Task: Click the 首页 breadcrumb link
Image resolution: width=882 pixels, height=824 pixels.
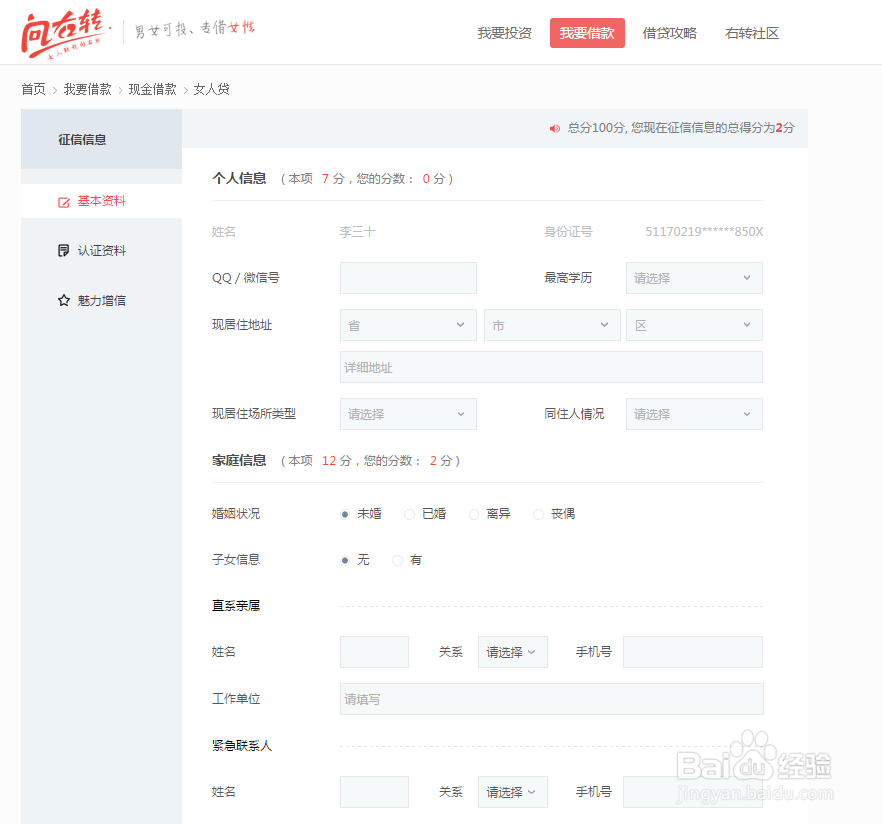Action: [32, 88]
